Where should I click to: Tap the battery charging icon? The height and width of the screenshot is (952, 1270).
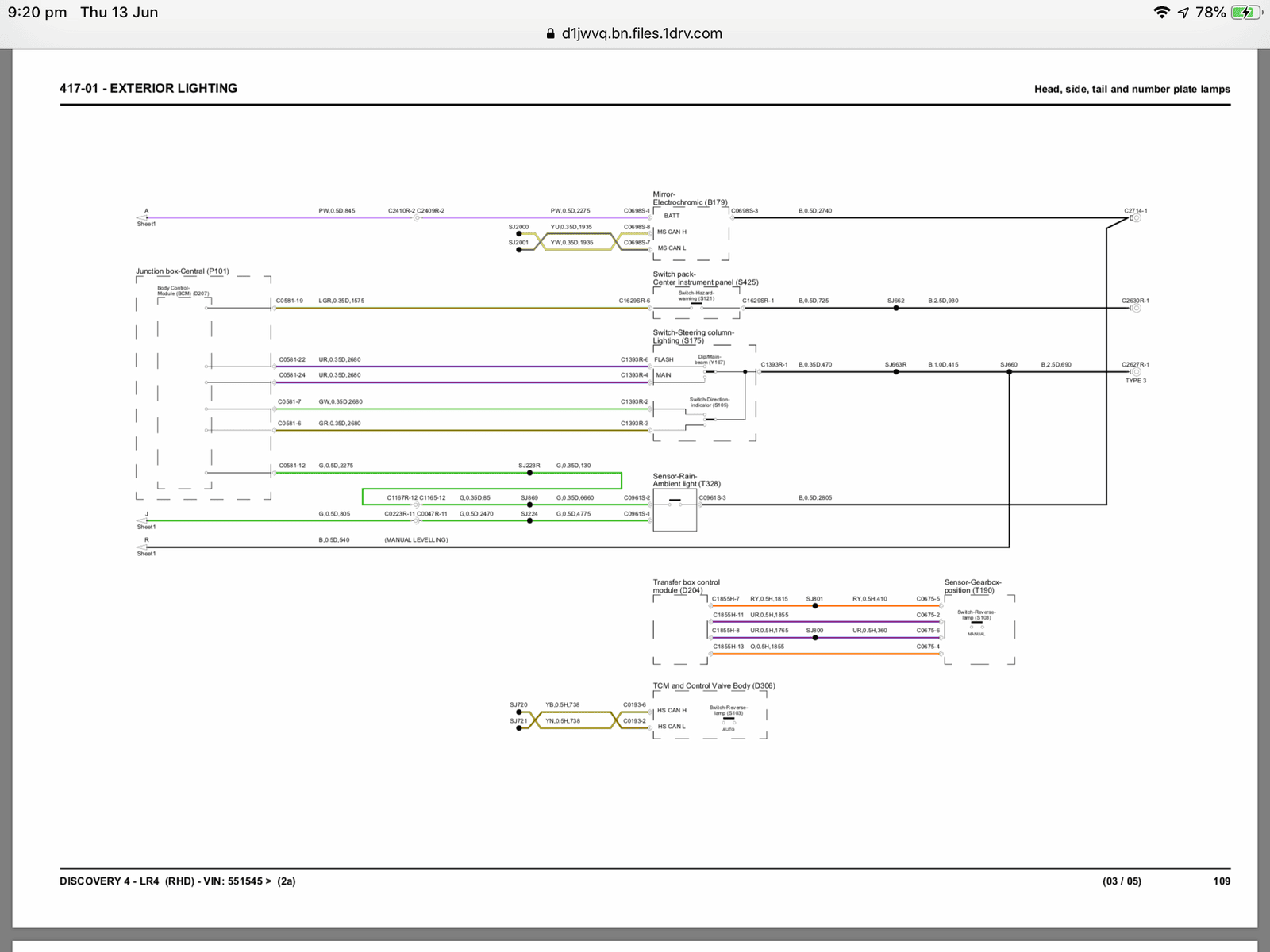pyautogui.click(x=1247, y=12)
